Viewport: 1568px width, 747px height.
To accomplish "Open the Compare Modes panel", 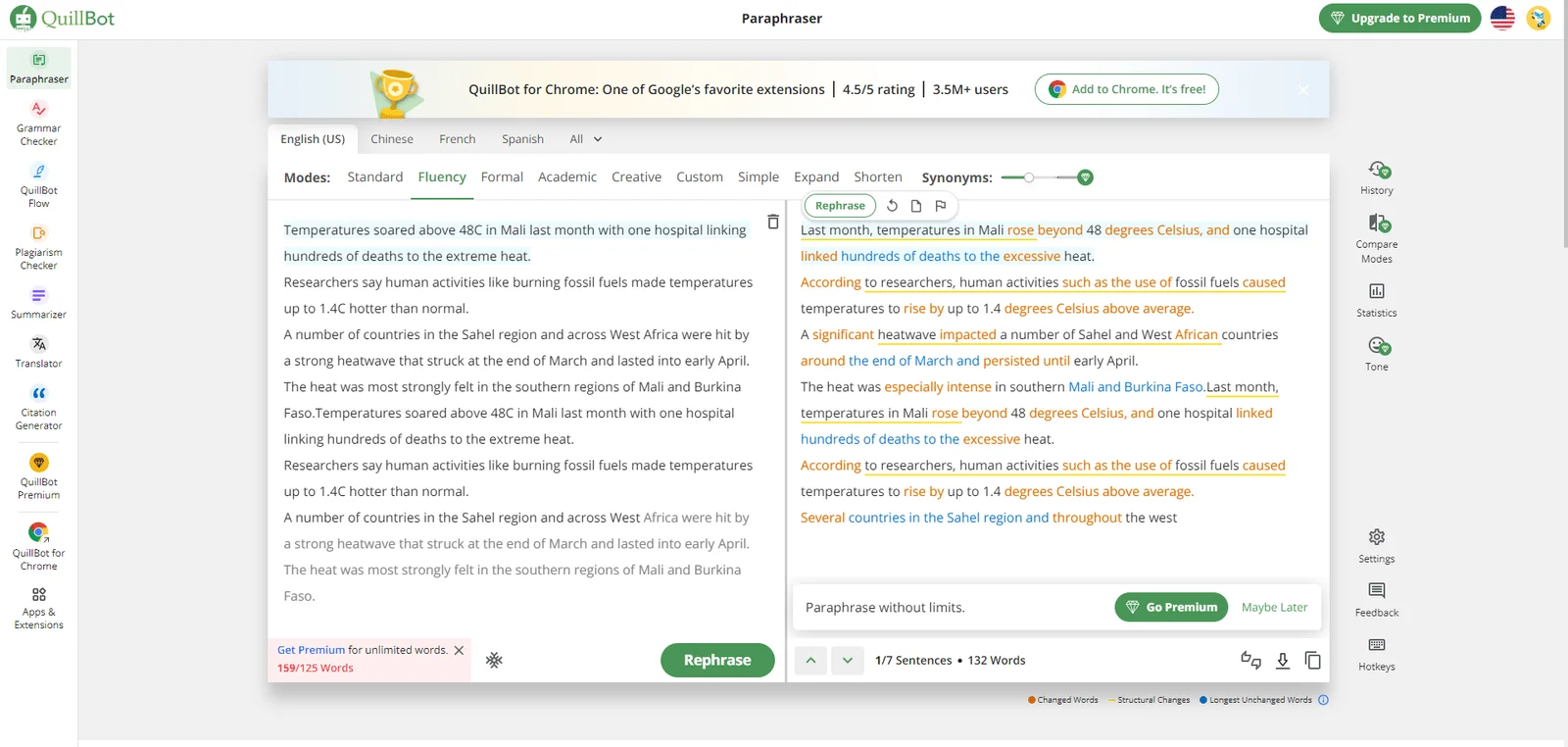I will (x=1376, y=238).
